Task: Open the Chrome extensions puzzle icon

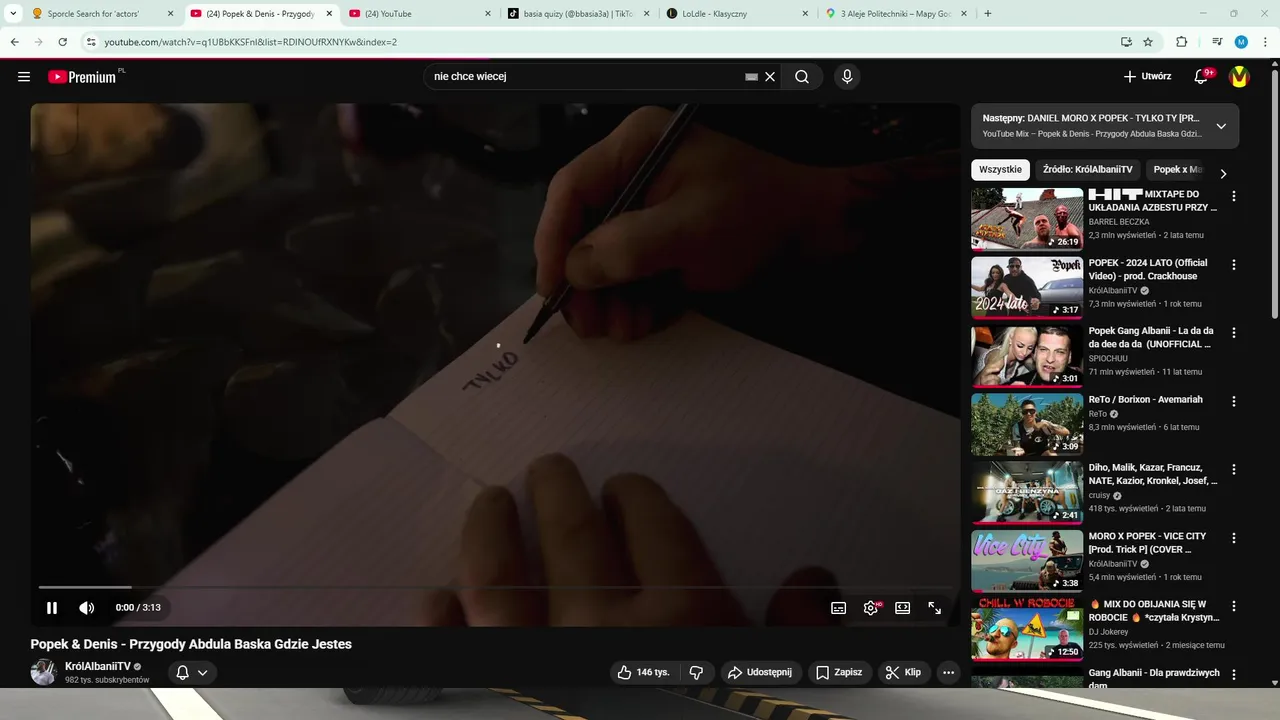Action: tap(1181, 42)
